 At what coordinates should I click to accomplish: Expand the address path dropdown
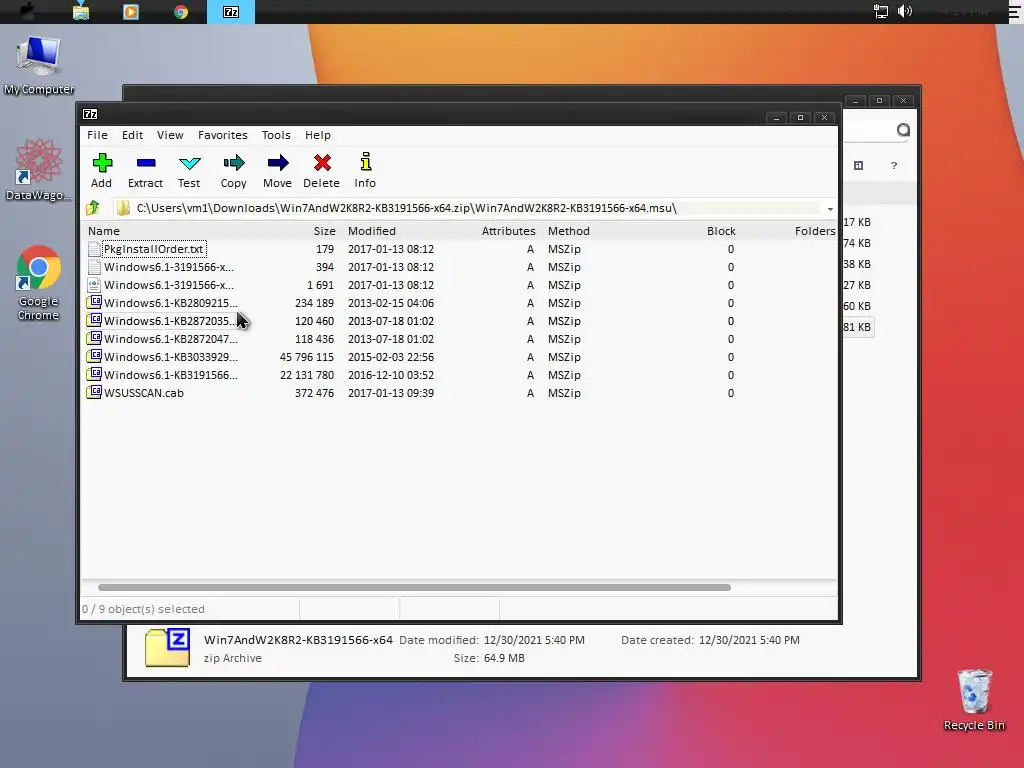click(x=830, y=209)
